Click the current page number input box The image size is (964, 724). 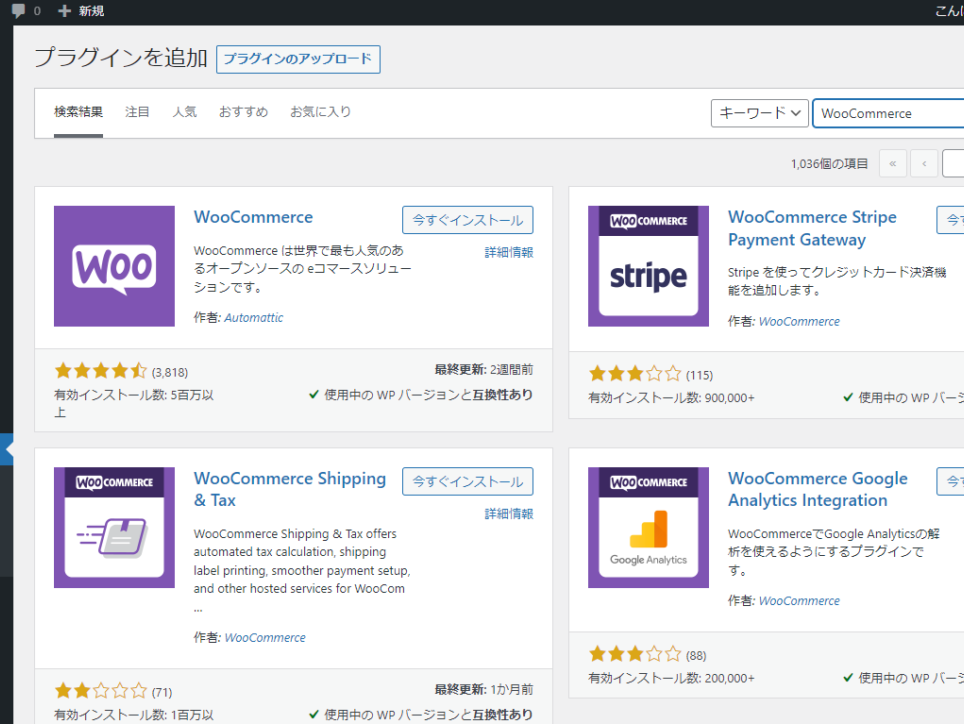953,163
